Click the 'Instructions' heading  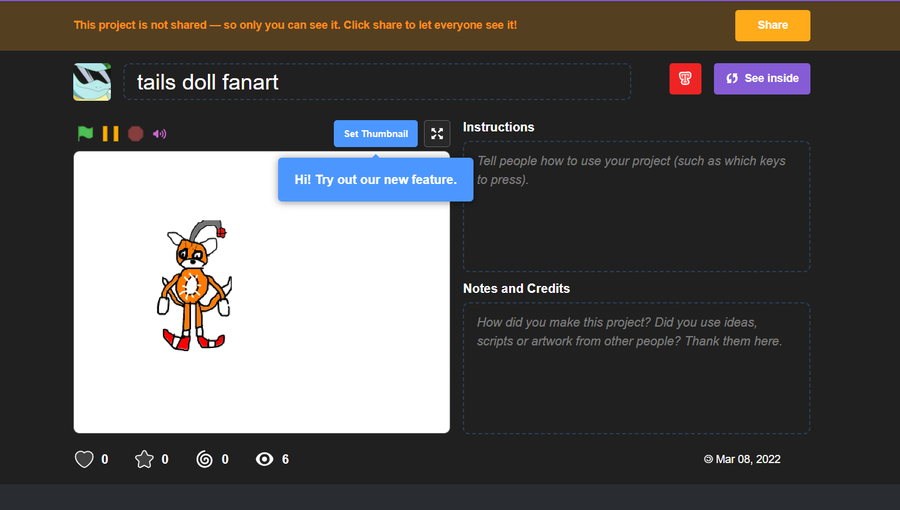coord(498,127)
